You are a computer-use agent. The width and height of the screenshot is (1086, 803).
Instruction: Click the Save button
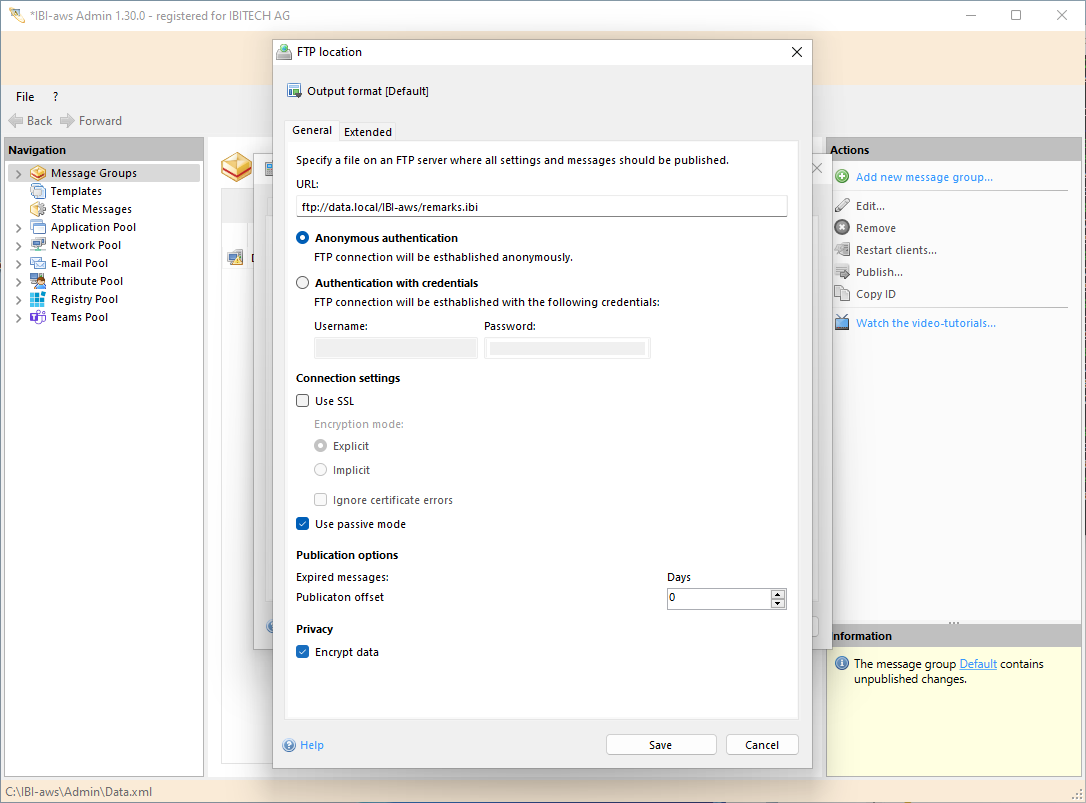click(x=660, y=744)
